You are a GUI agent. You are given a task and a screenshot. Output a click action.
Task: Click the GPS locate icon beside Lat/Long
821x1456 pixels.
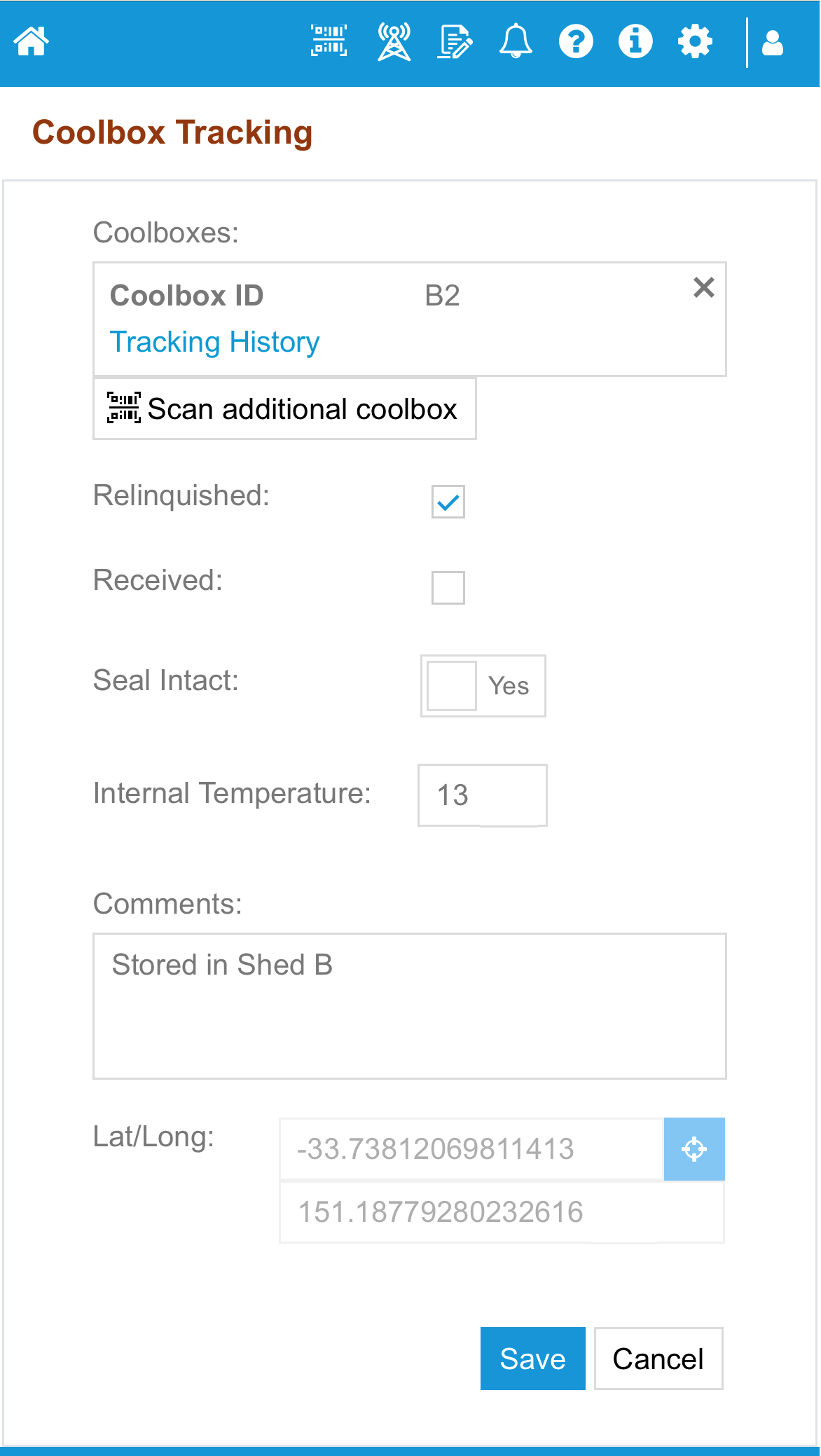694,1148
